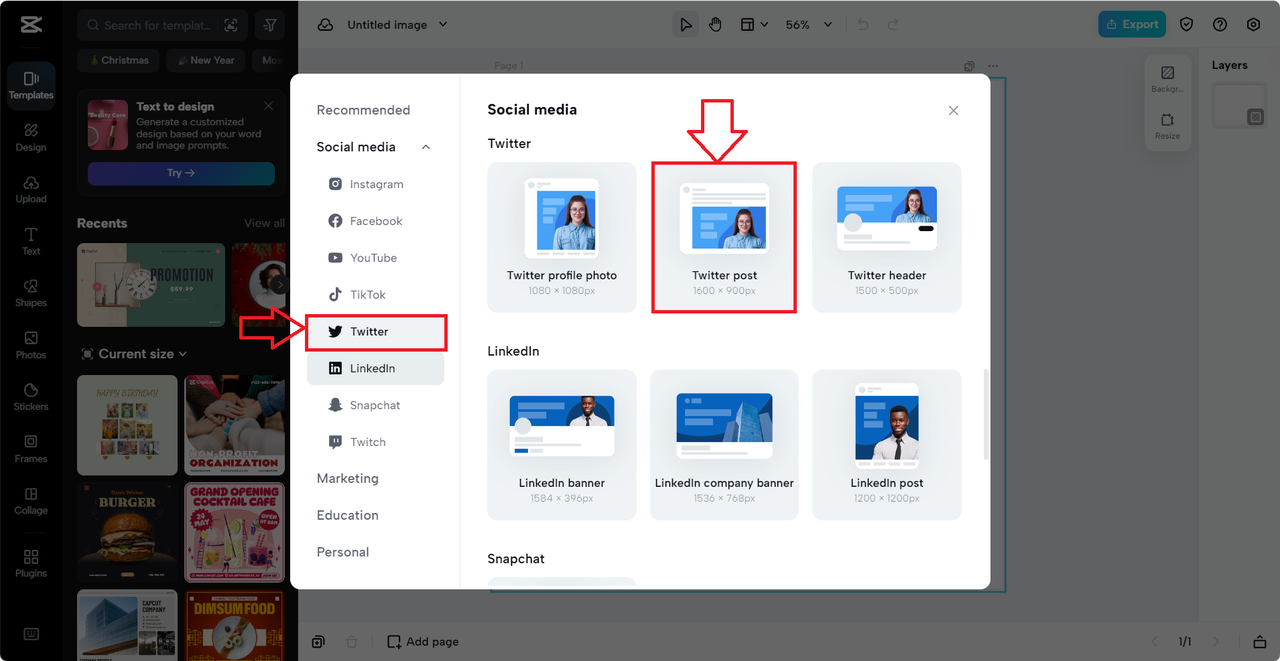This screenshot has width=1280, height=661.
Task: Click View all for Recents
Action: coord(264,223)
